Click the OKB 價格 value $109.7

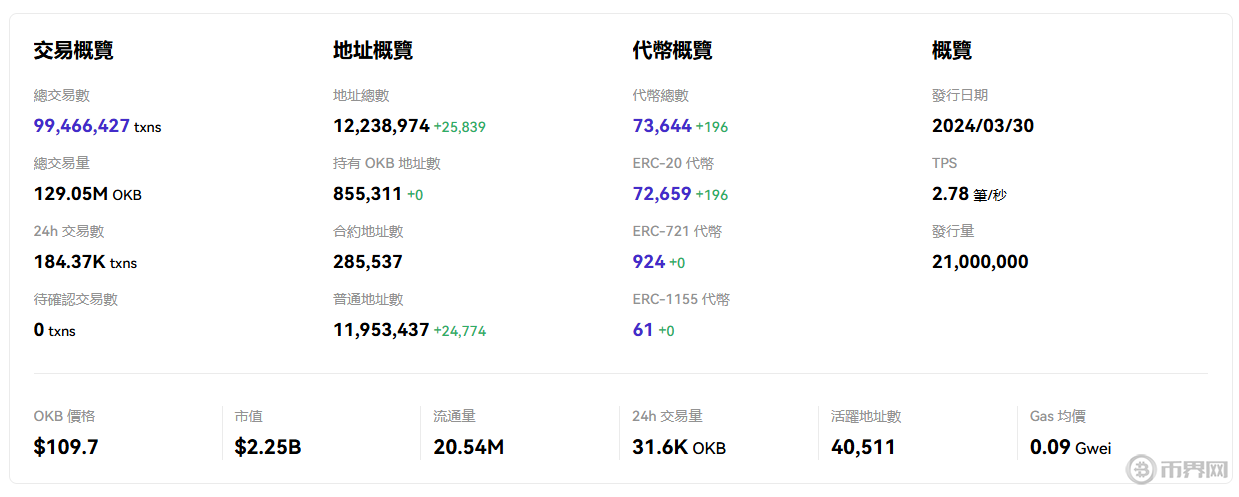click(66, 447)
